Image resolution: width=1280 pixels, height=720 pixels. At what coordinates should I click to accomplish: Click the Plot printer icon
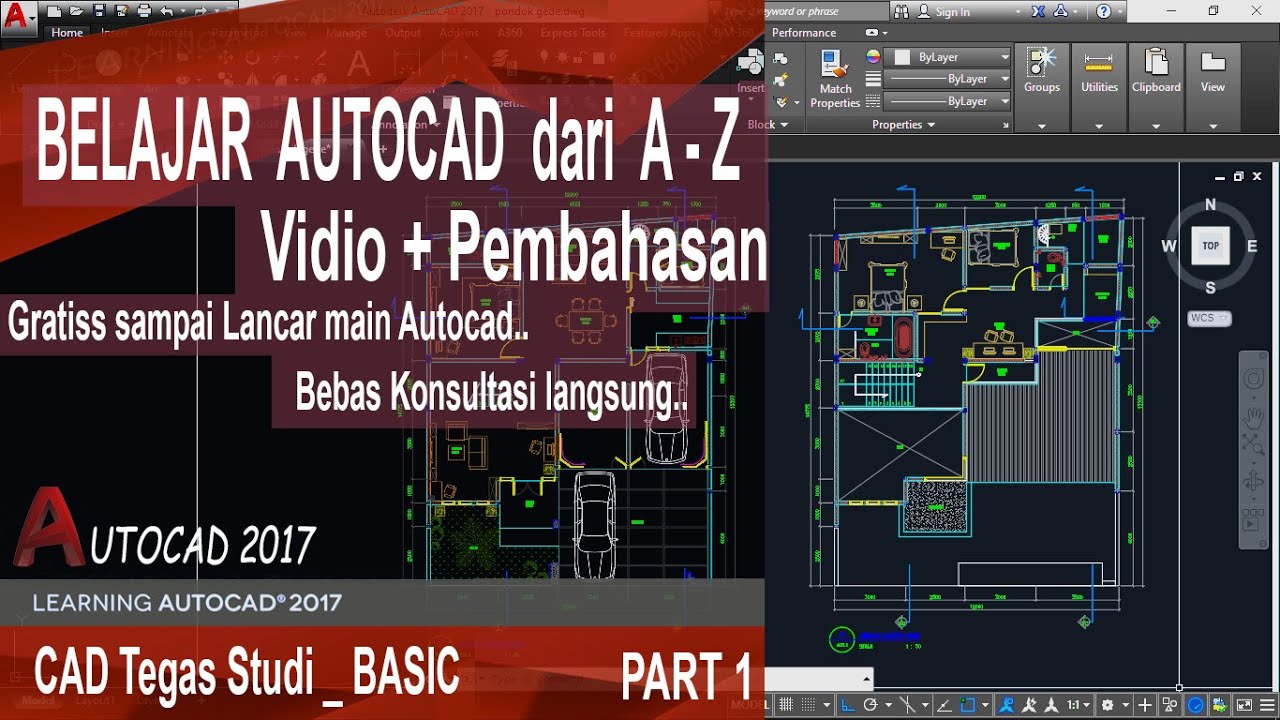[x=144, y=11]
